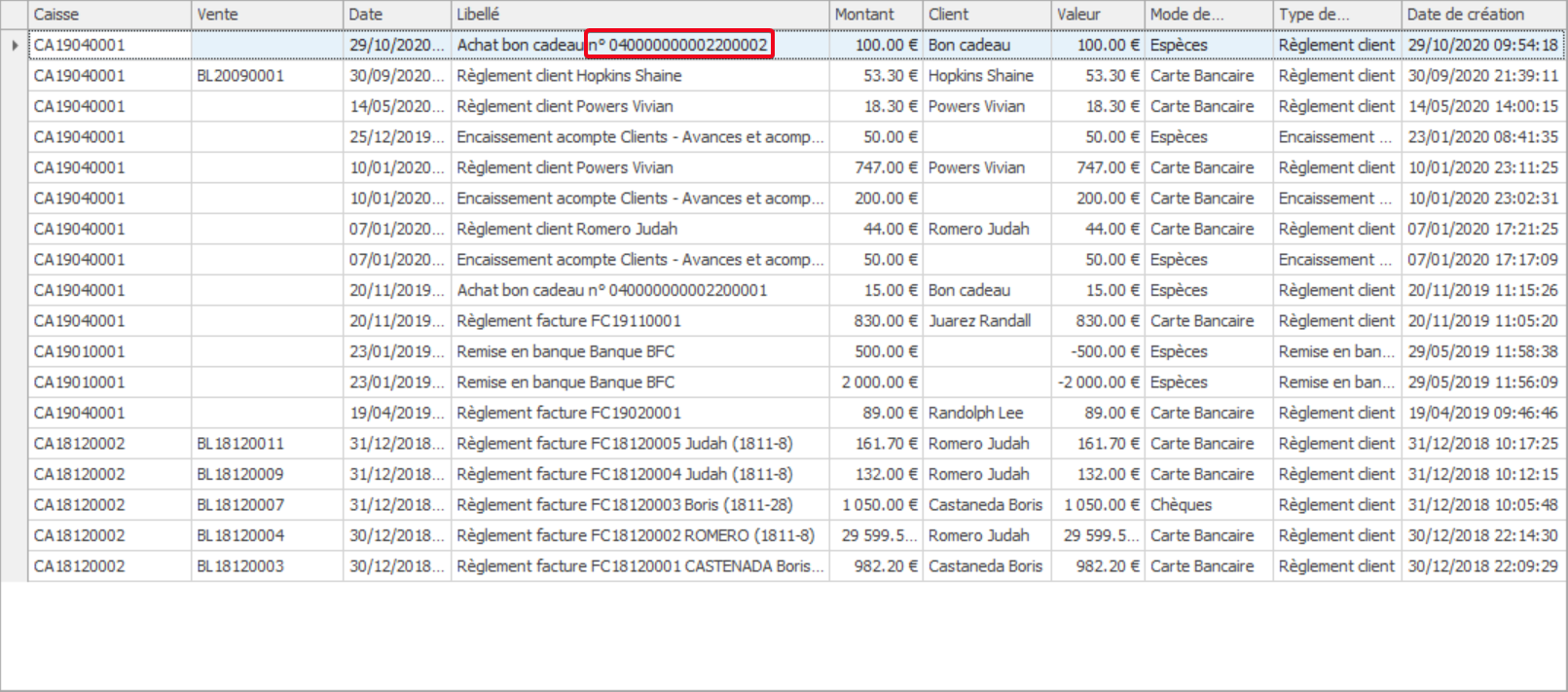Click the Type de... column header
Image resolution: width=1568 pixels, height=692 pixels.
(x=1337, y=15)
